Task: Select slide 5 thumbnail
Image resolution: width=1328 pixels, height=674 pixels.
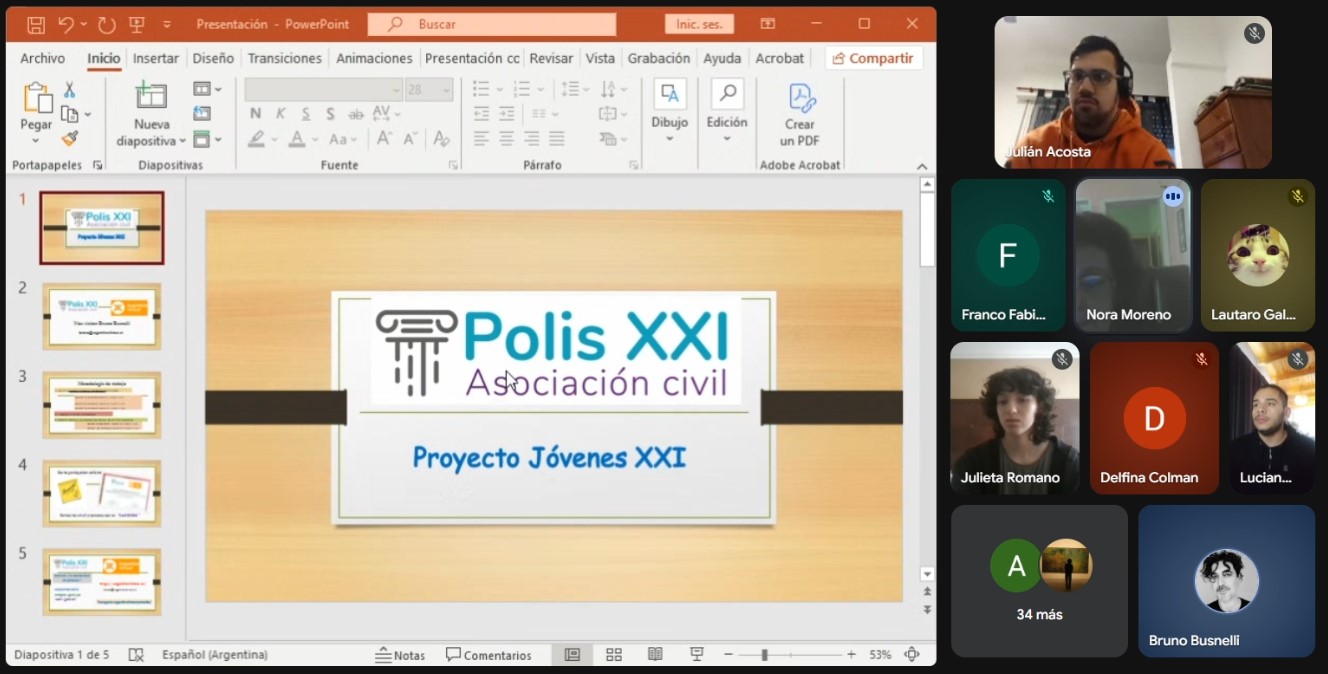Action: pyautogui.click(x=102, y=581)
